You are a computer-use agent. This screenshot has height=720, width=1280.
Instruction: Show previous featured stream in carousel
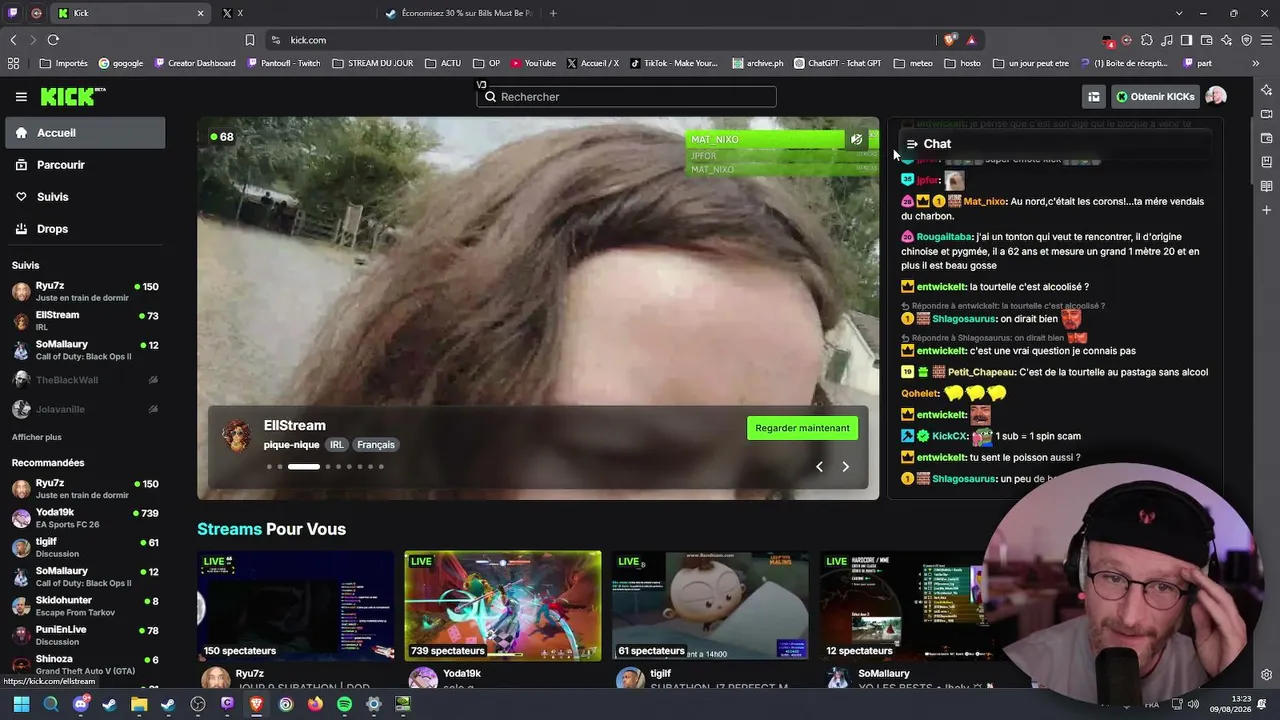pos(819,467)
